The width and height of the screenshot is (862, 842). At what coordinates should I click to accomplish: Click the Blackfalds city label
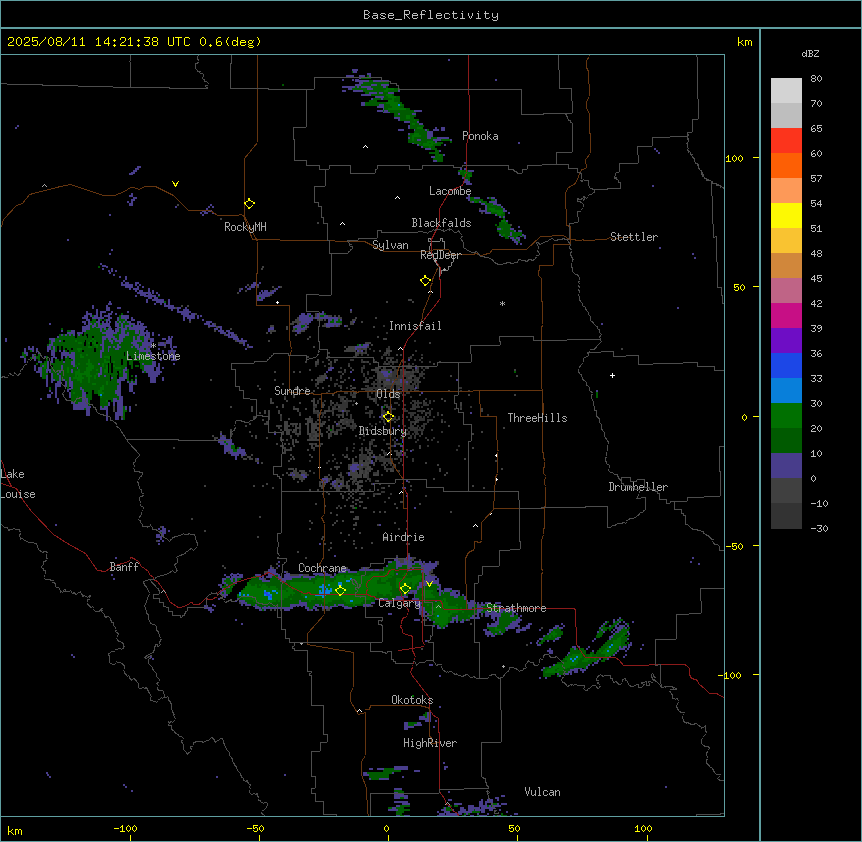pyautogui.click(x=441, y=223)
